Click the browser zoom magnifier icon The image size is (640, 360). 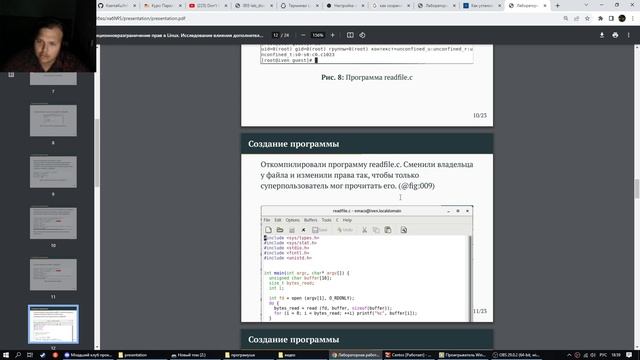click(x=566, y=18)
